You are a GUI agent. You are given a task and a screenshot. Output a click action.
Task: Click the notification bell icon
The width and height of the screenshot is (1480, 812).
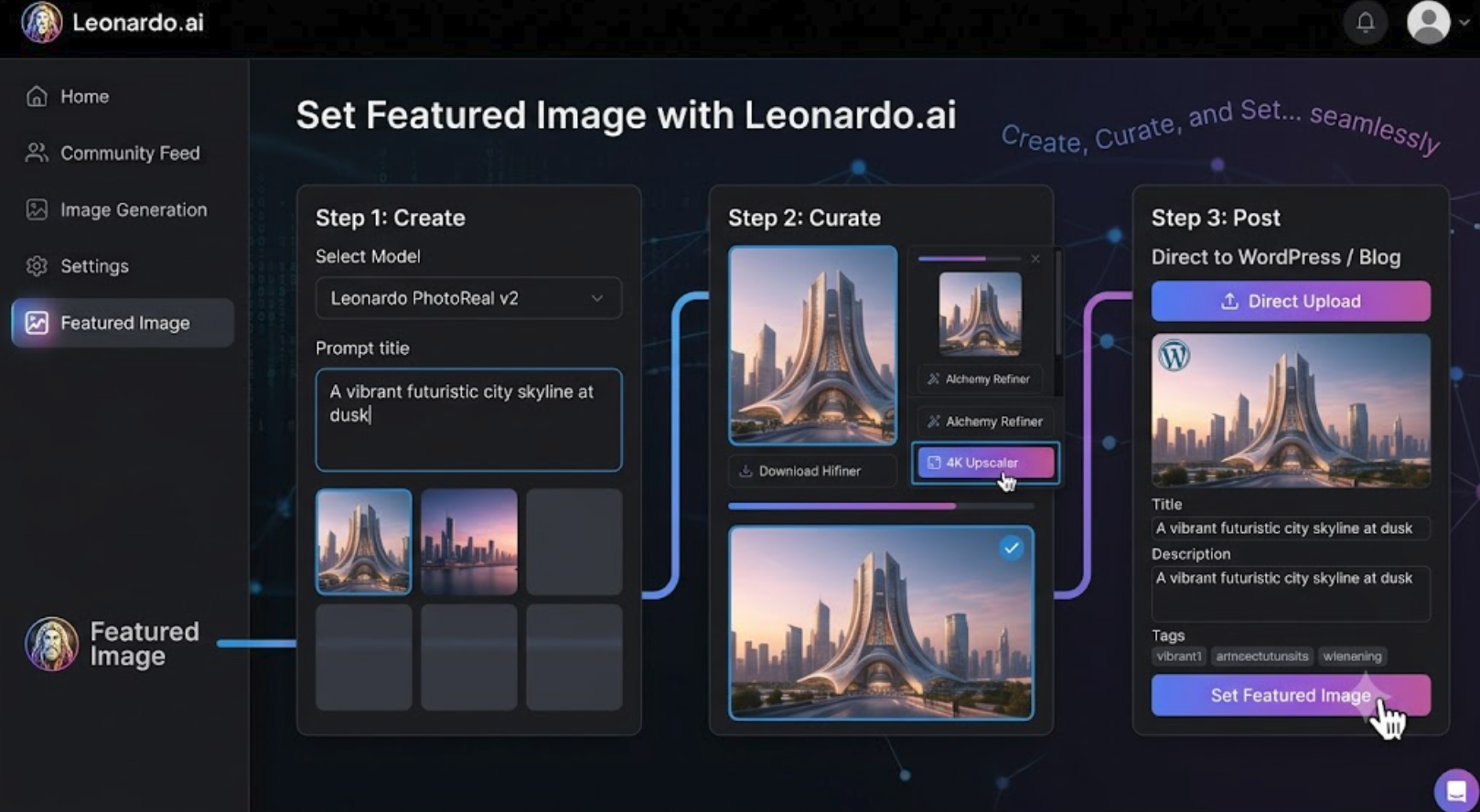pyautogui.click(x=1365, y=22)
